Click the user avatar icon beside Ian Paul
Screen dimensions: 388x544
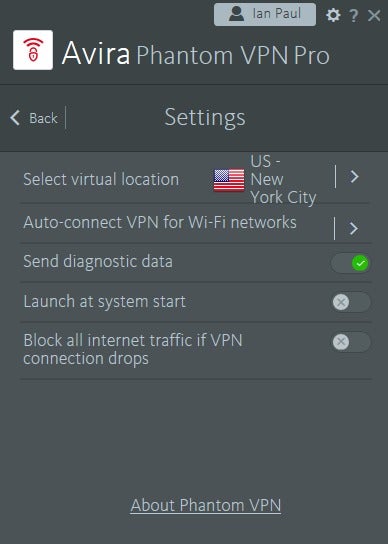pyautogui.click(x=236, y=14)
